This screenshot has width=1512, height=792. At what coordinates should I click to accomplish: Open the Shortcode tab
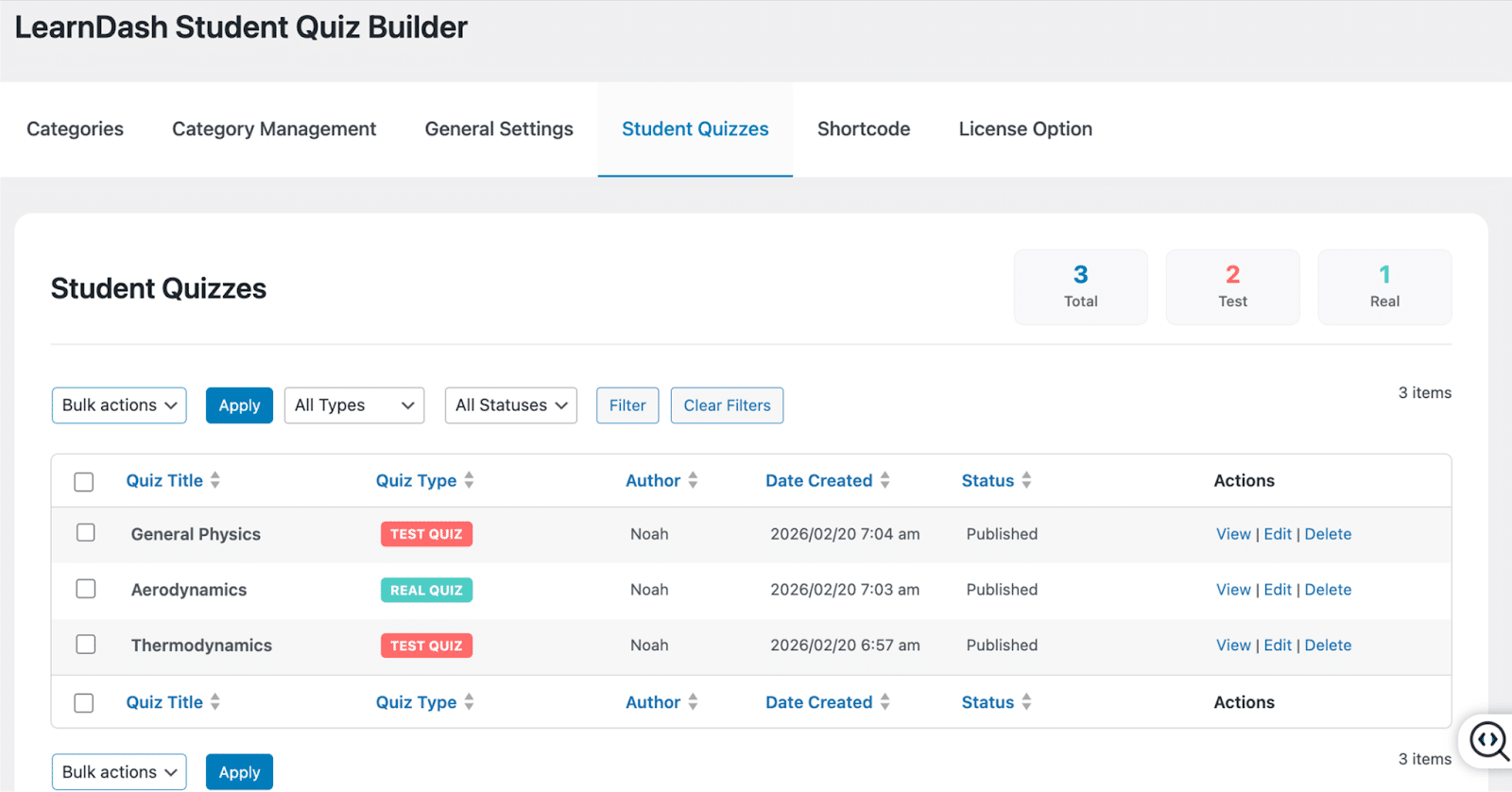(864, 129)
